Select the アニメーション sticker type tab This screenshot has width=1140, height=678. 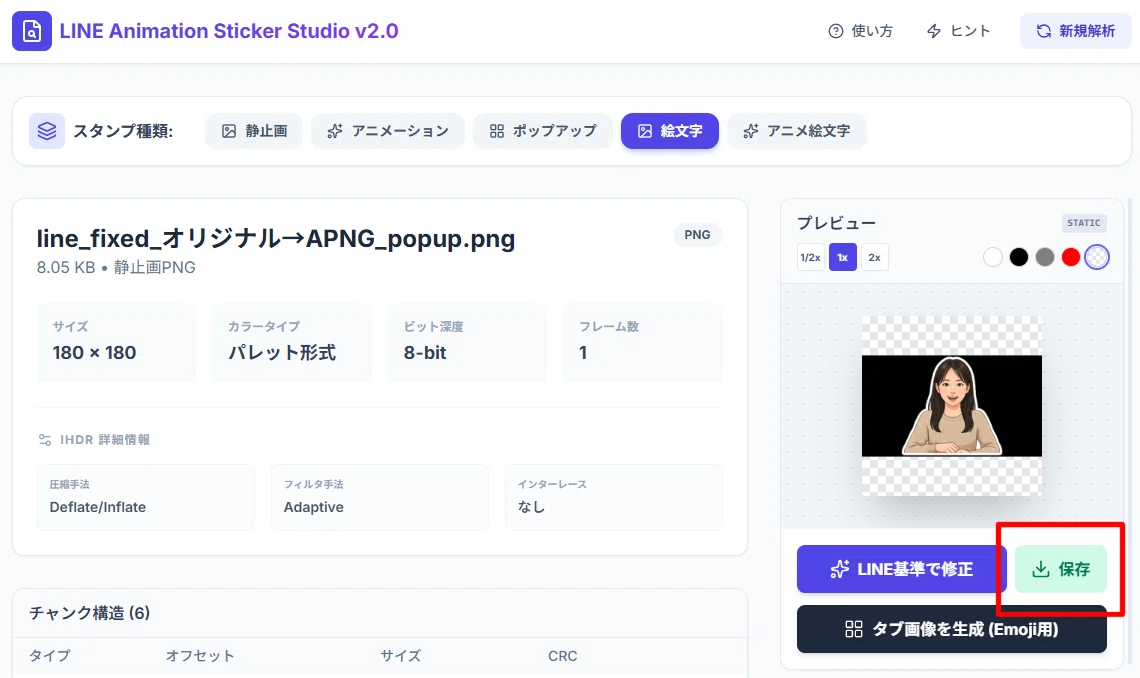(388, 131)
